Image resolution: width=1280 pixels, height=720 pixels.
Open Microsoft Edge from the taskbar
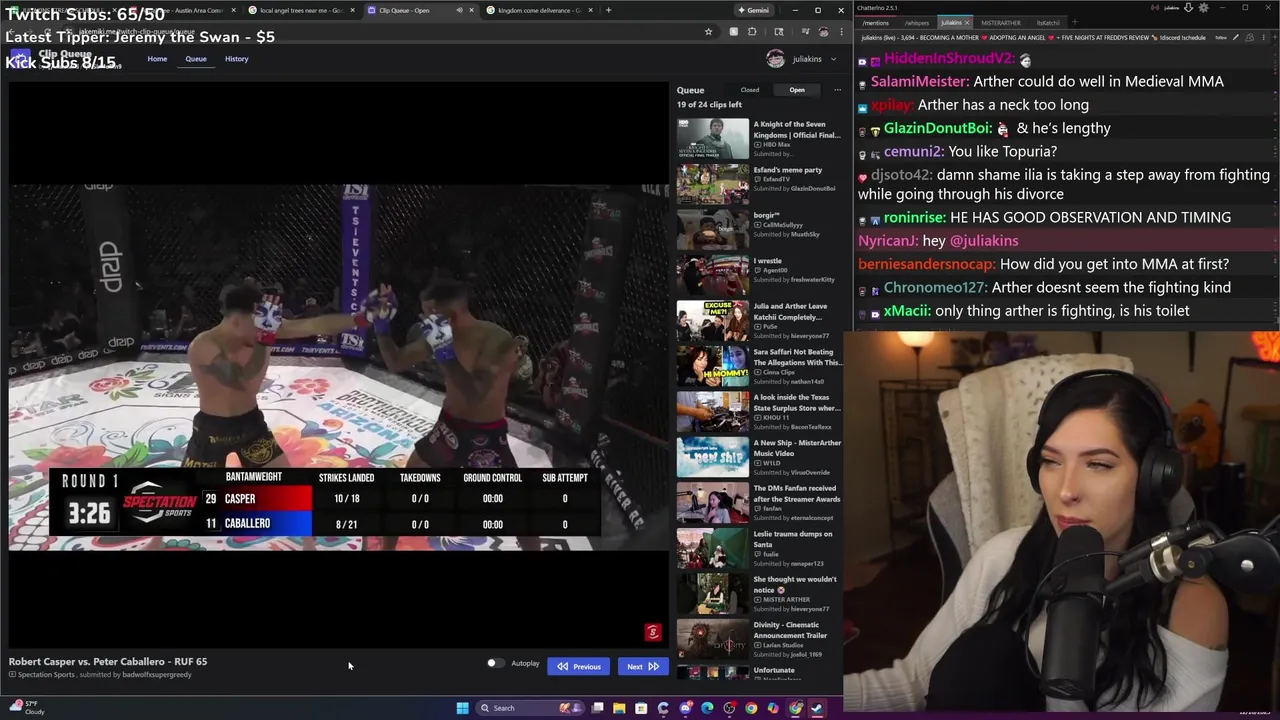point(707,708)
